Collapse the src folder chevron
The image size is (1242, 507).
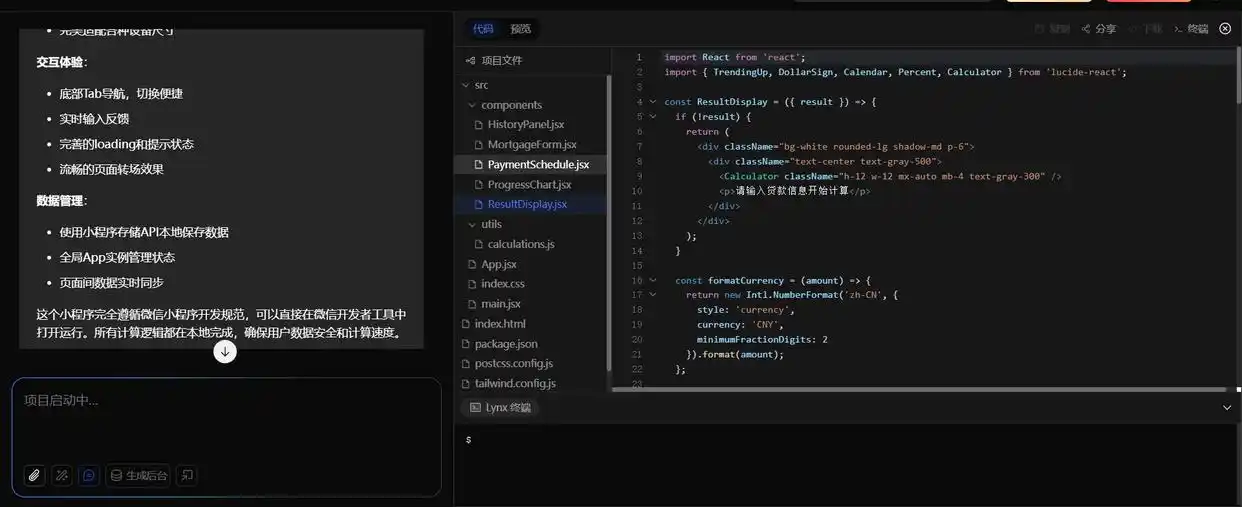[x=465, y=85]
